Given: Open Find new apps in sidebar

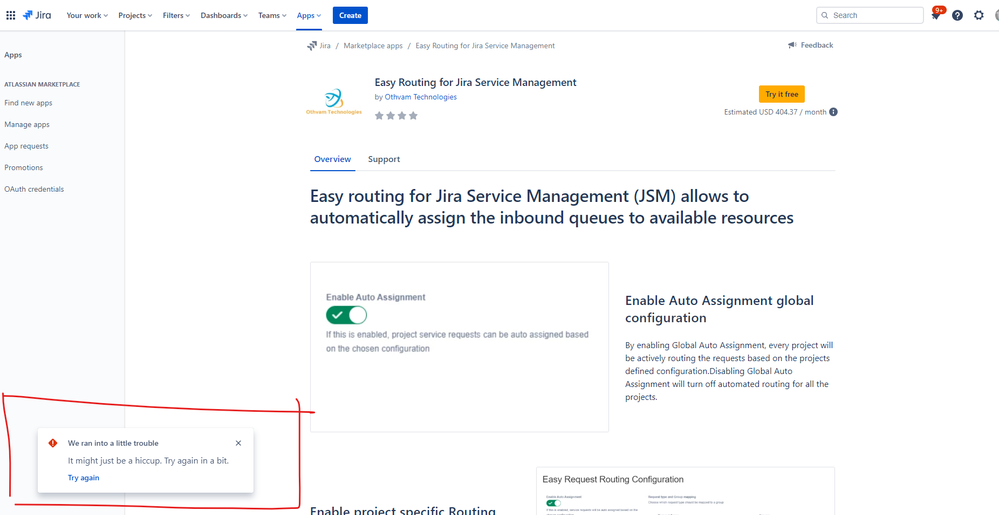Looking at the screenshot, I should pyautogui.click(x=28, y=103).
